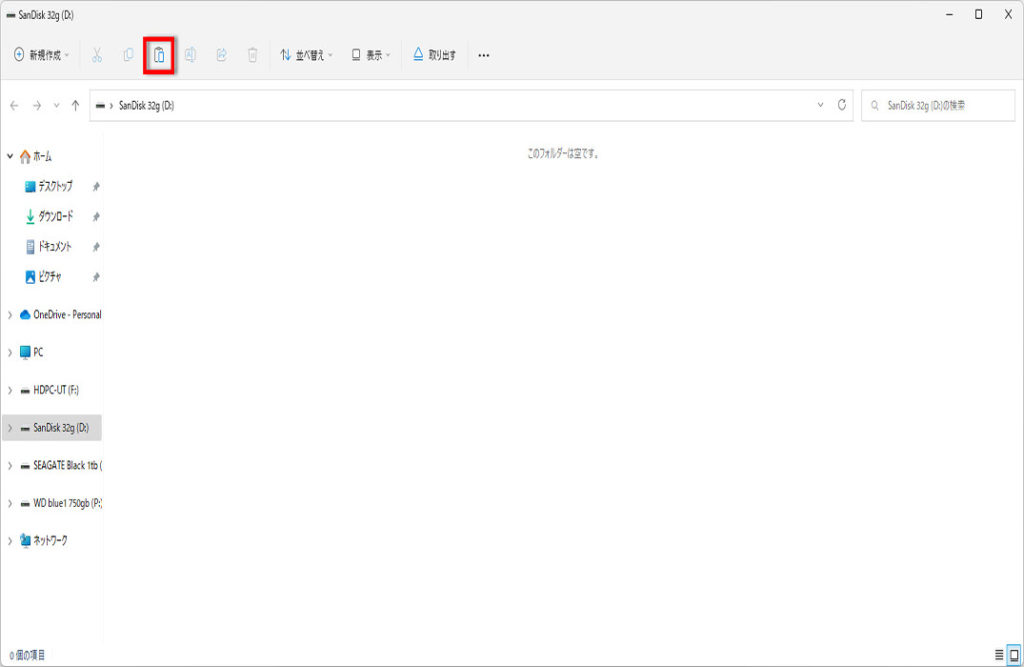The image size is (1024, 667).
Task: Select ダウンロード in the navigation pane
Action: click(x=55, y=217)
